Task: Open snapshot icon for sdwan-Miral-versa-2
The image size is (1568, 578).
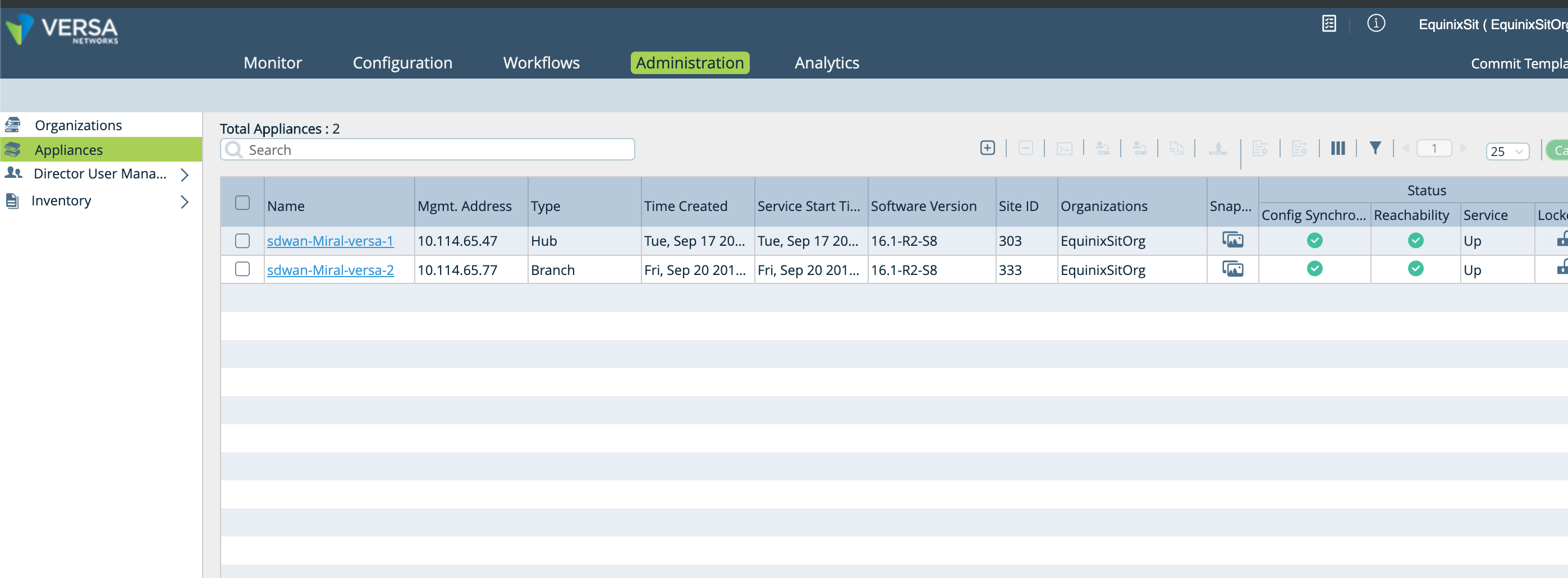Action: (x=1232, y=269)
